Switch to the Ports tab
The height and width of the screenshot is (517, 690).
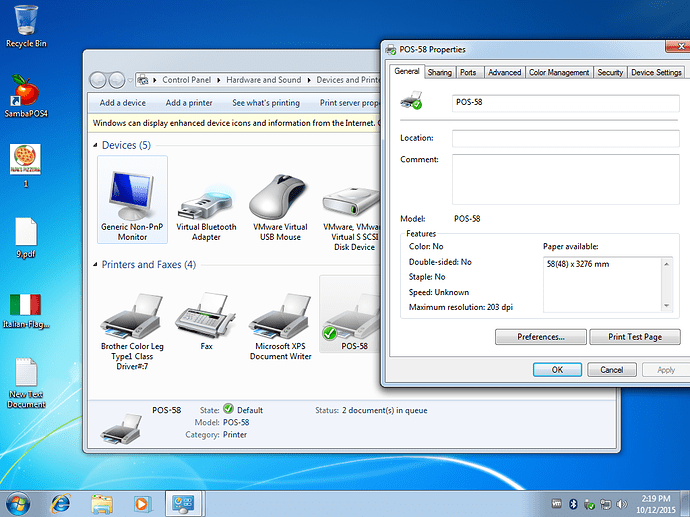(468, 73)
